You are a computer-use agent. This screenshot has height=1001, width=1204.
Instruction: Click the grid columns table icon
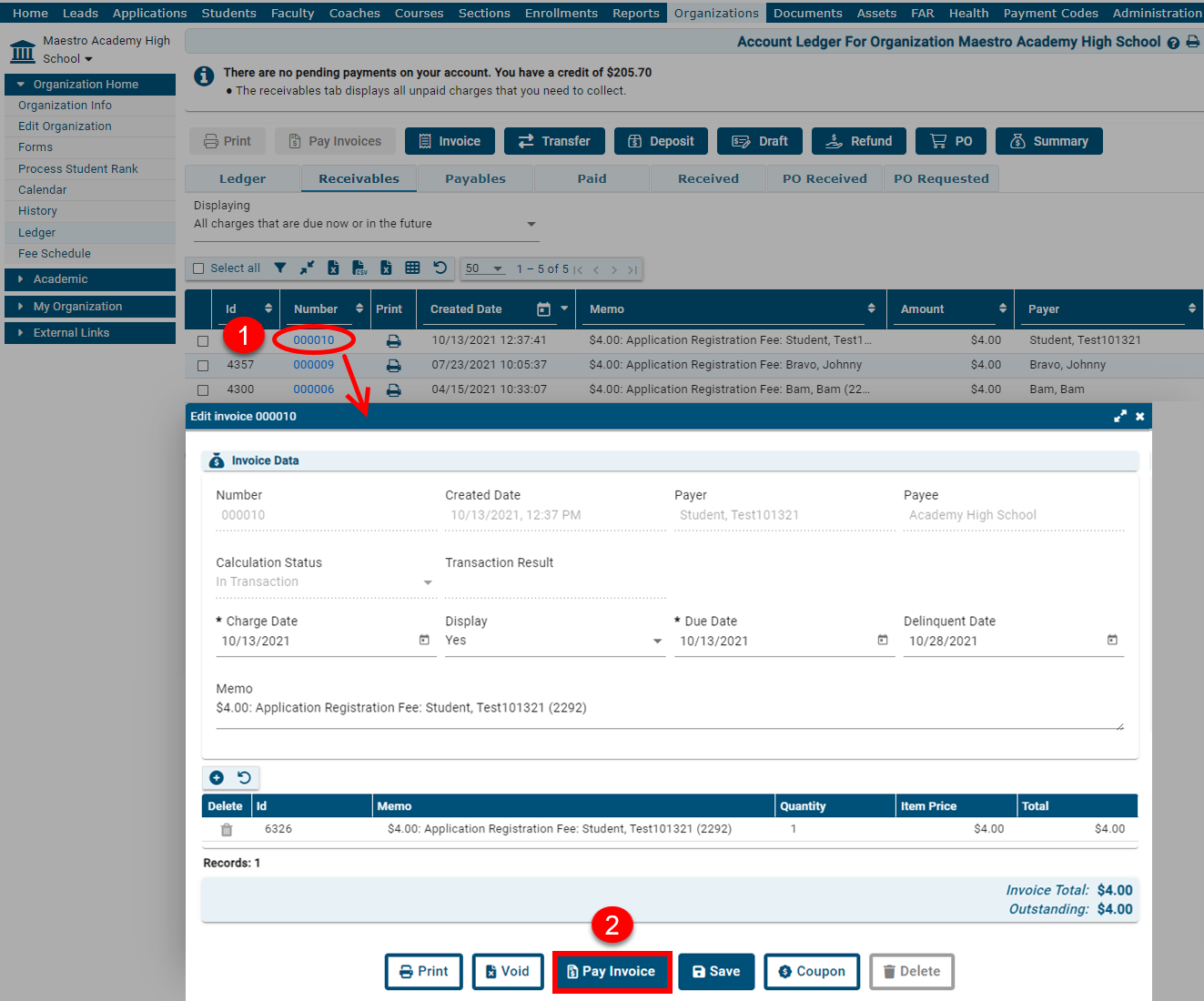[x=412, y=268]
